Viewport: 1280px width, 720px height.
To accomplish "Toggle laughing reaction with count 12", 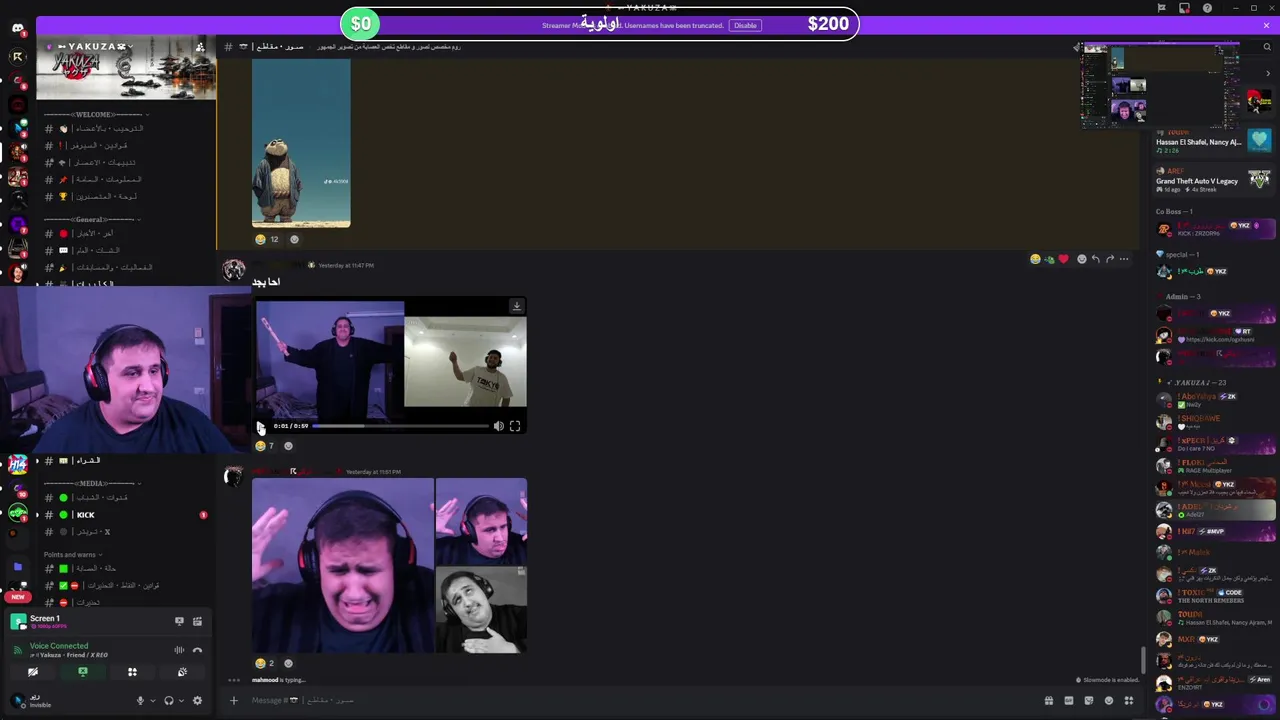I will point(266,239).
